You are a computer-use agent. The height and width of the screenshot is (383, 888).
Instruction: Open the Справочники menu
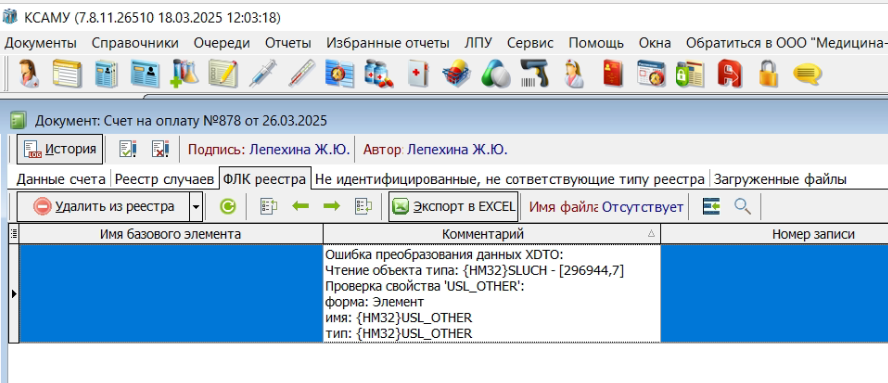point(135,43)
